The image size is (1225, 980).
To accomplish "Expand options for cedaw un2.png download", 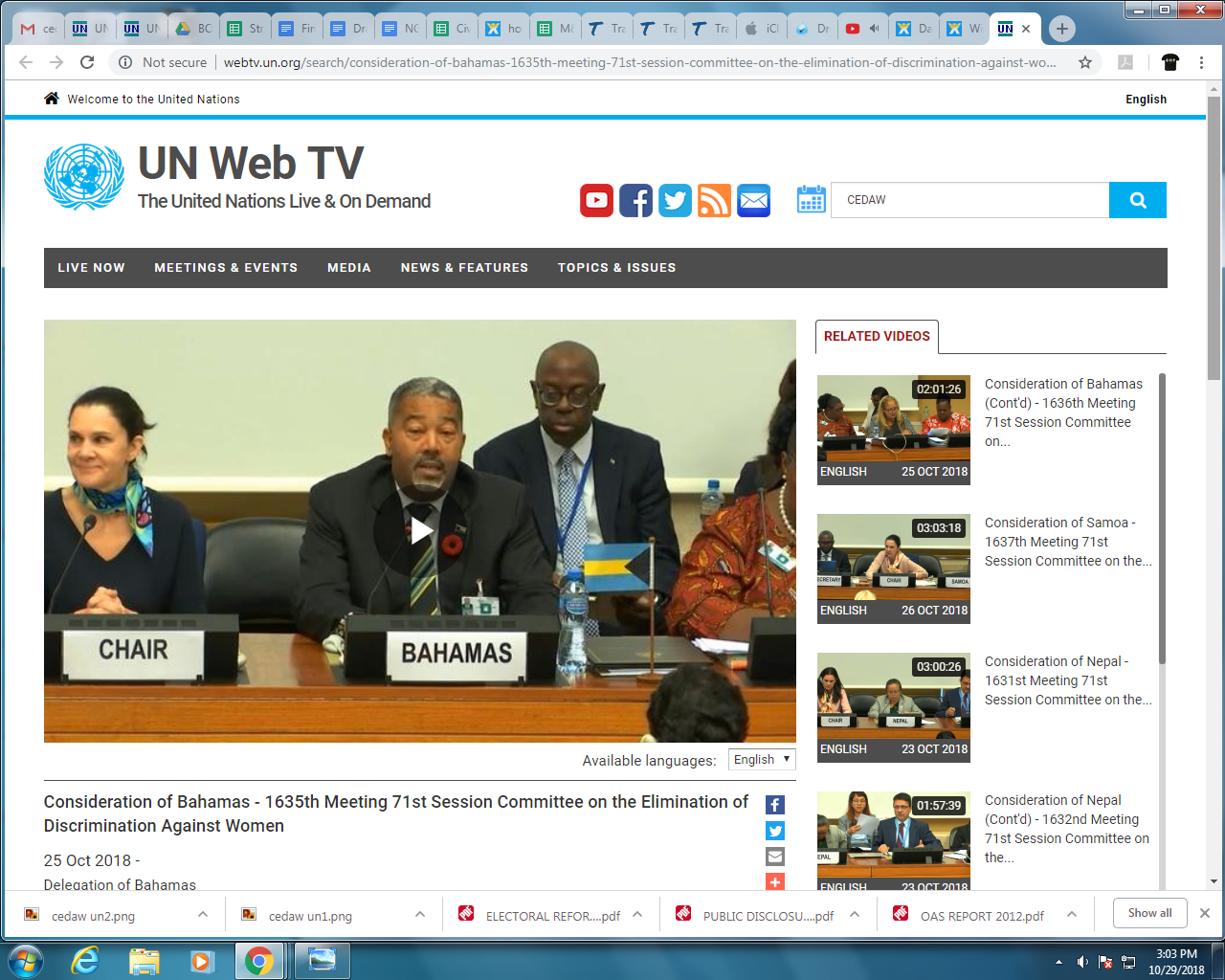I will (203, 915).
